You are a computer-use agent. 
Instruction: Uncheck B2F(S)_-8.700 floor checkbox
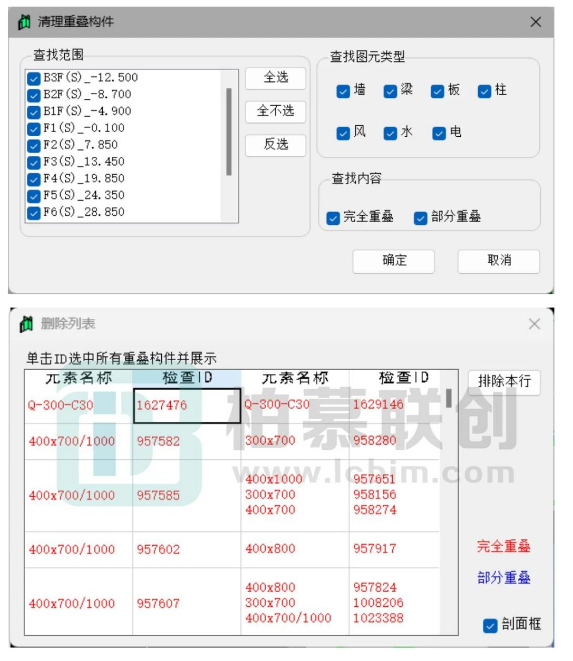33,95
